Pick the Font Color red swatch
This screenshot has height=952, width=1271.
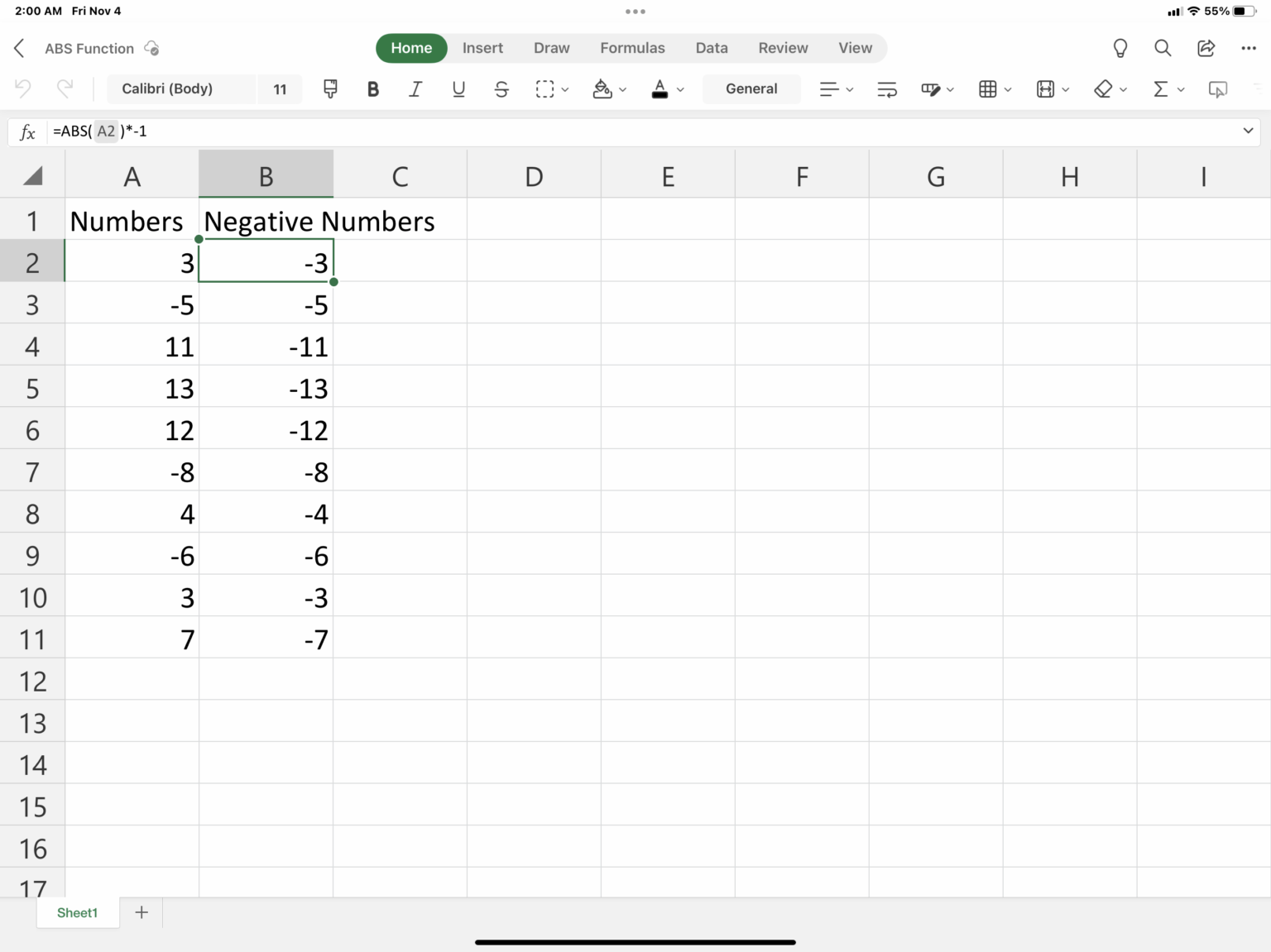[x=660, y=97]
